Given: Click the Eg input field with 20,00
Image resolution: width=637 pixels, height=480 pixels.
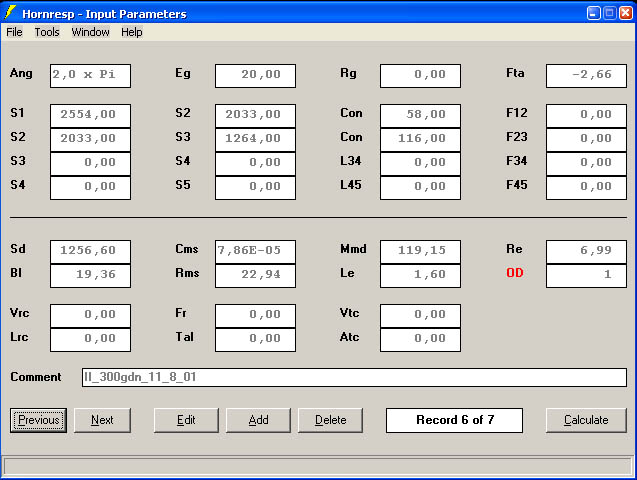Looking at the screenshot, I should [255, 75].
